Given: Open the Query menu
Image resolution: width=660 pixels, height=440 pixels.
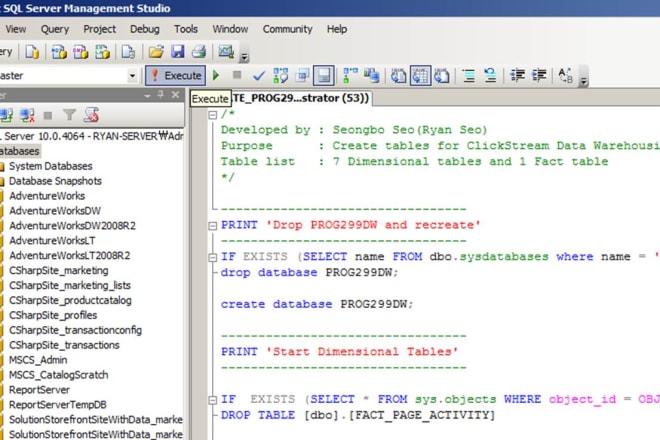Looking at the screenshot, I should (55, 29).
